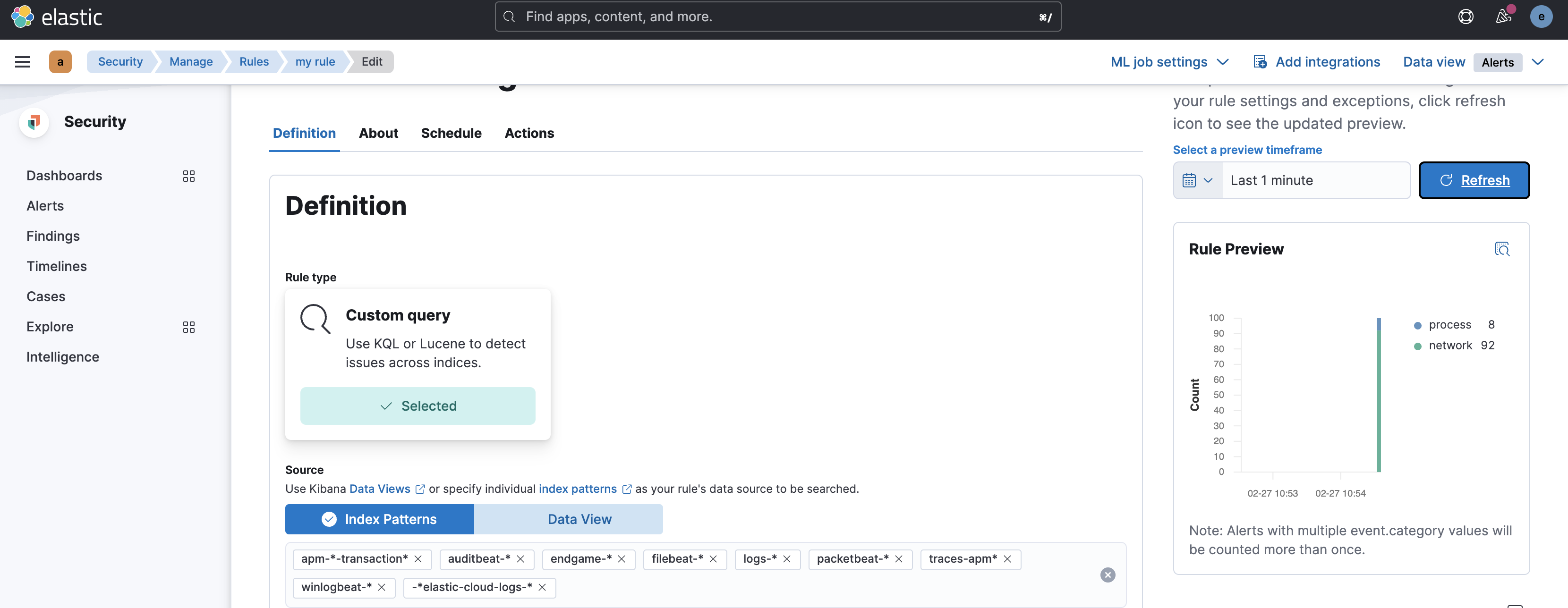Screen dimensions: 1568x608
Task: Click the calendar icon in timeframe picker
Action: (x=1189, y=180)
